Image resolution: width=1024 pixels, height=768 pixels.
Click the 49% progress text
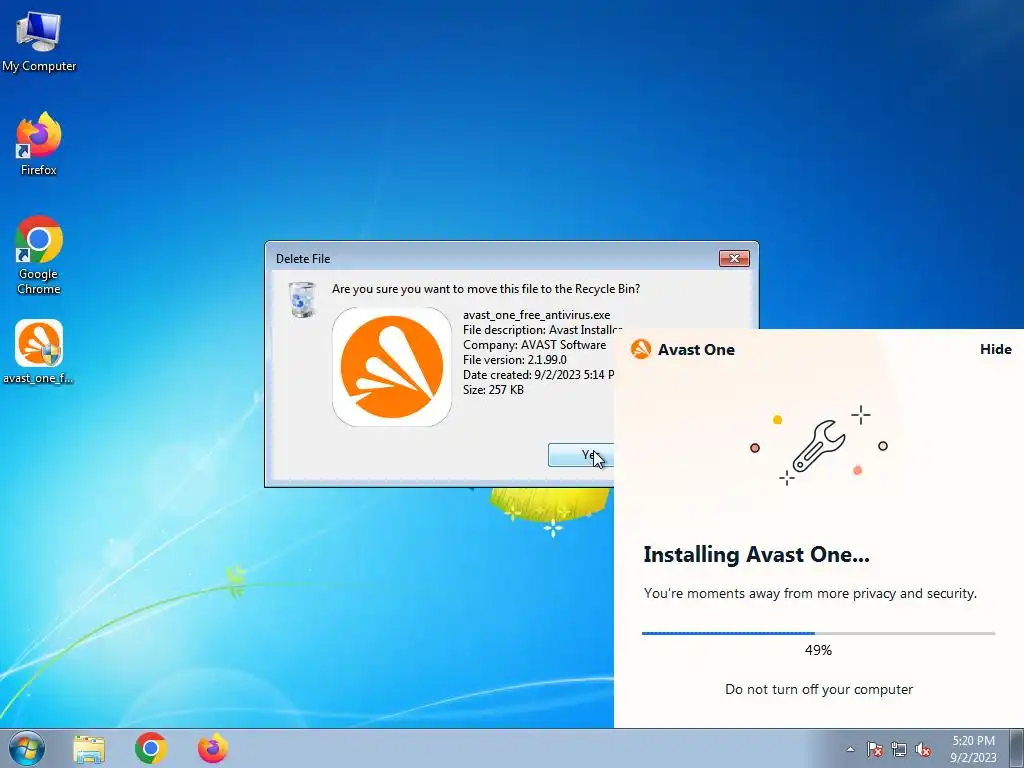[818, 650]
